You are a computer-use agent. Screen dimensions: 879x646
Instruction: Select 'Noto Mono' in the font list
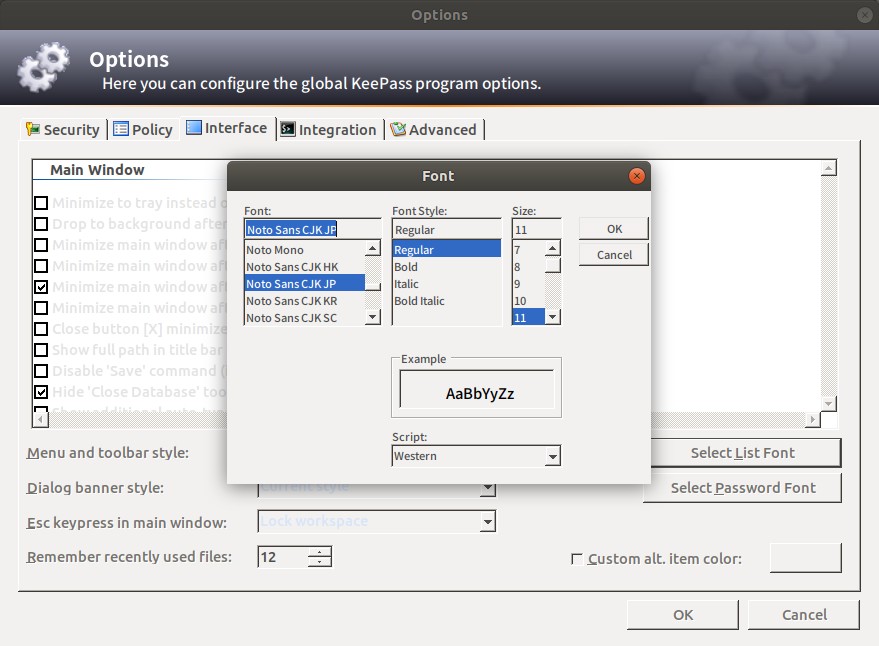(305, 250)
